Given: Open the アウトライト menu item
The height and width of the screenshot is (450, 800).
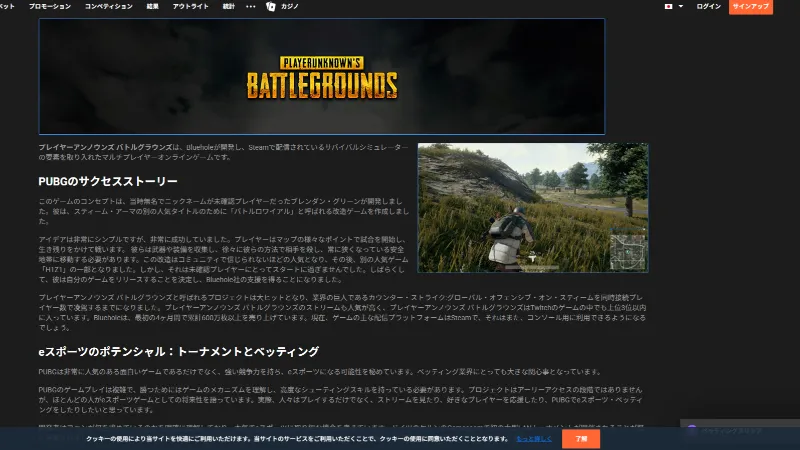Looking at the screenshot, I should (x=190, y=6).
